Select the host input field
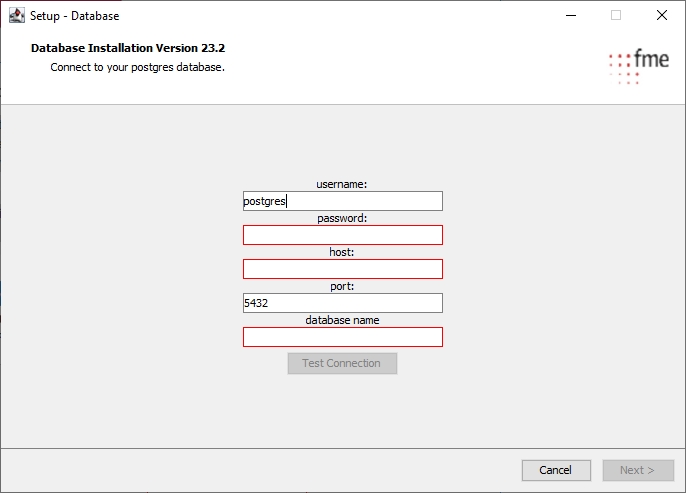Screen dimensions: 686x493 click(x=342, y=269)
